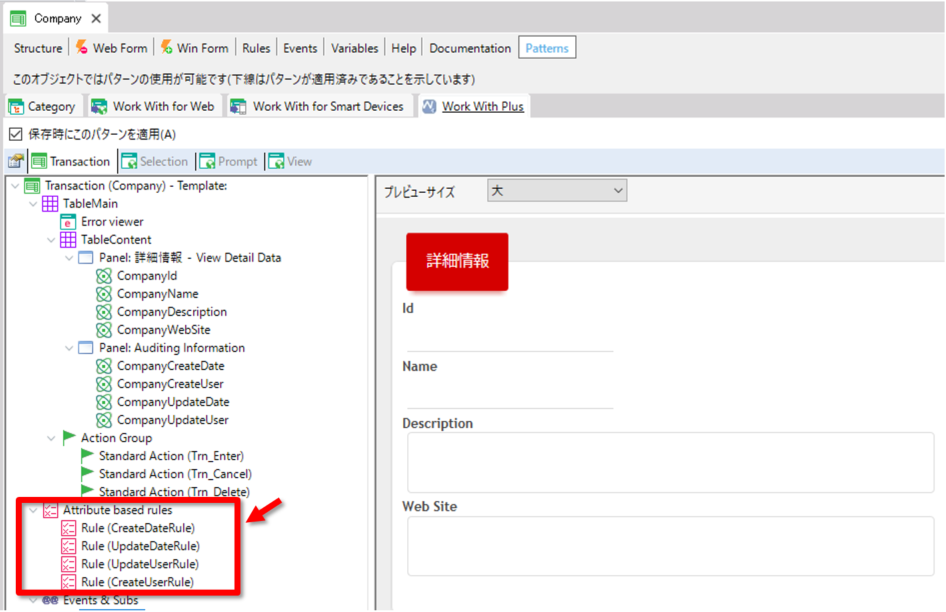
Task: Collapse the Attribute based rules node
Action: pos(34,511)
